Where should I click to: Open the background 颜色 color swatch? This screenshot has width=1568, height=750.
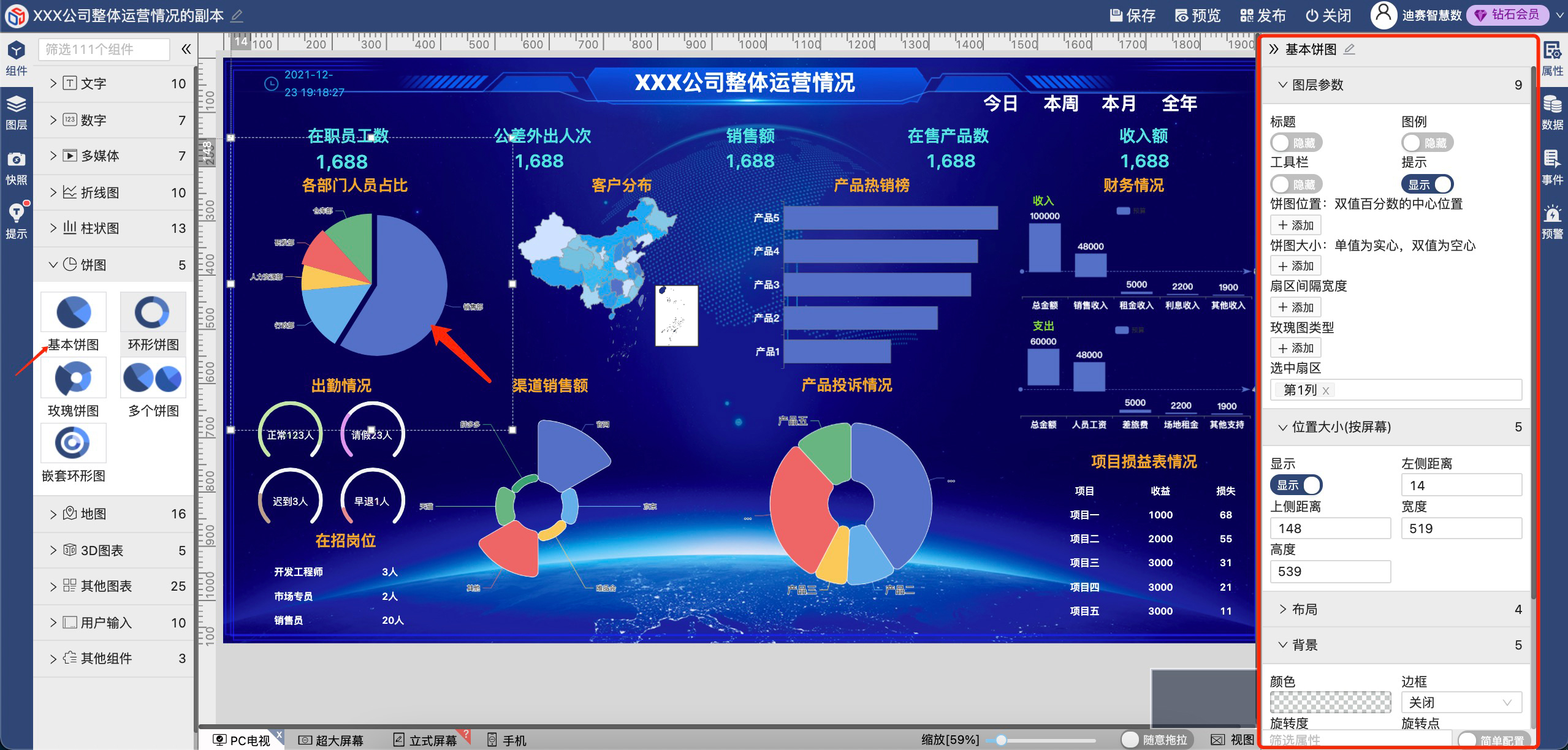(1330, 702)
